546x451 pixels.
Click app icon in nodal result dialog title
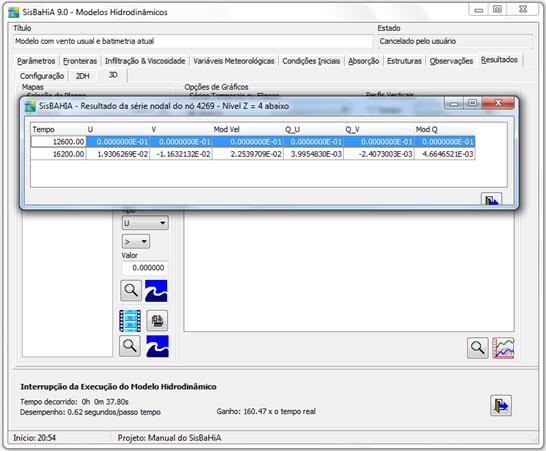click(x=31, y=106)
